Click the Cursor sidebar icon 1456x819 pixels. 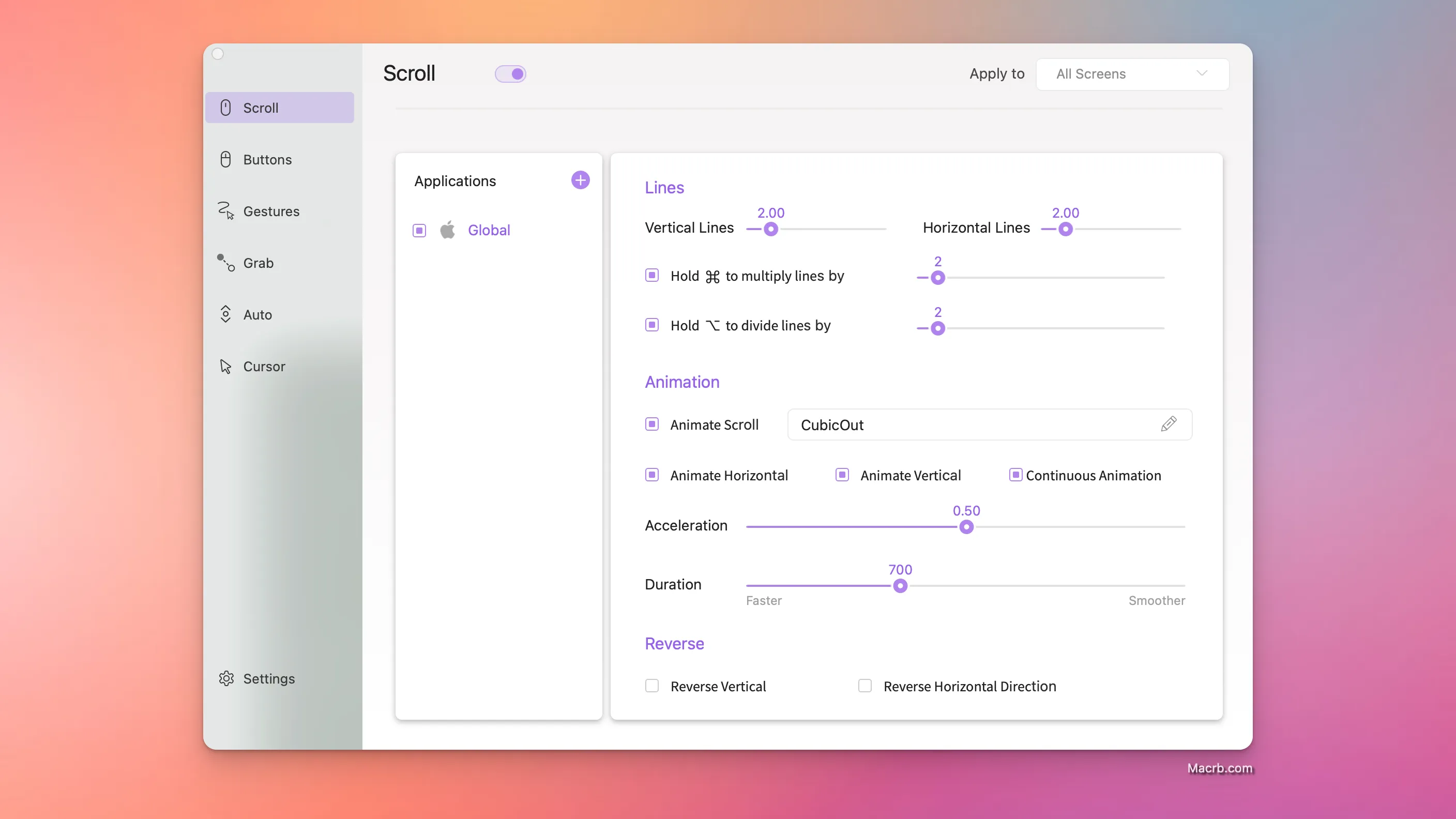coord(227,366)
